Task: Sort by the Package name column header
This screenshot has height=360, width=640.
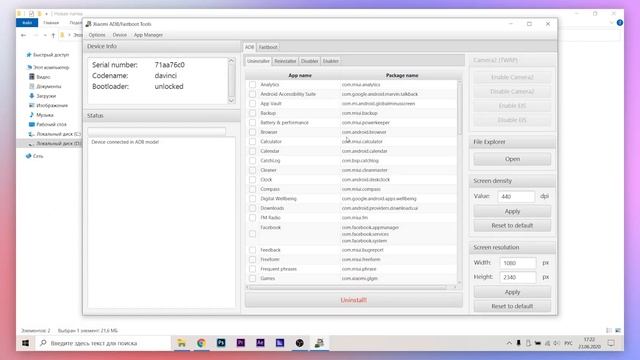Action: (402, 76)
